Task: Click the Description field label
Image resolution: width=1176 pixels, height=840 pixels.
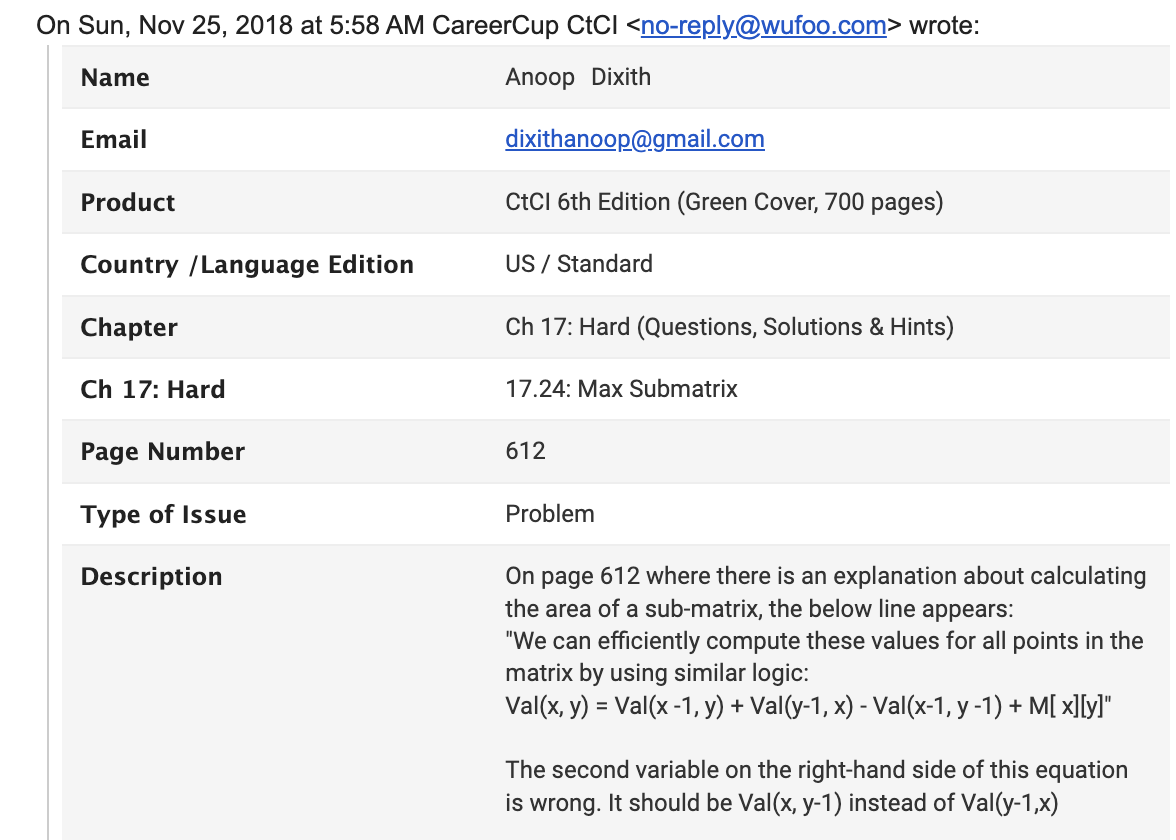Action: coord(151,577)
